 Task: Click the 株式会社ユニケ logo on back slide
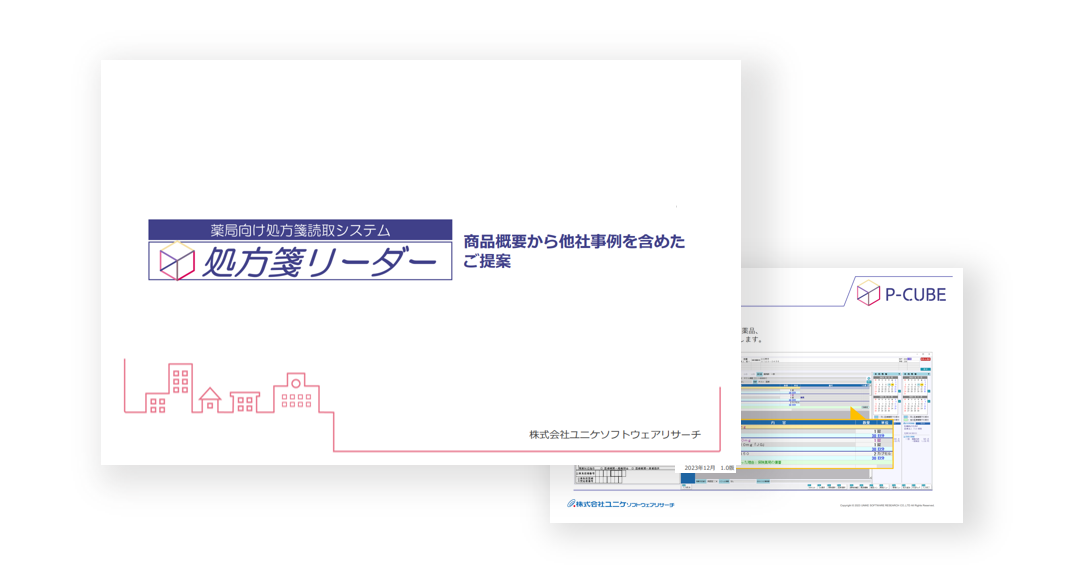tap(621, 504)
